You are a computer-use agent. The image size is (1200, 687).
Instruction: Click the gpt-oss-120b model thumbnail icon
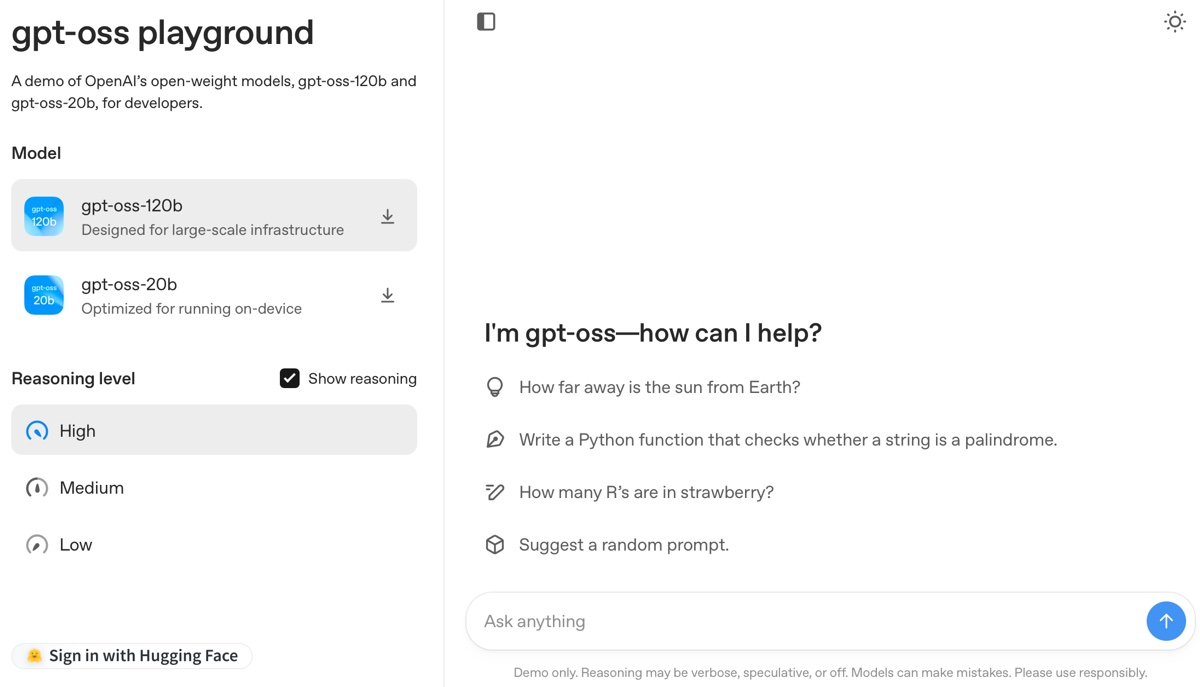tap(43, 215)
